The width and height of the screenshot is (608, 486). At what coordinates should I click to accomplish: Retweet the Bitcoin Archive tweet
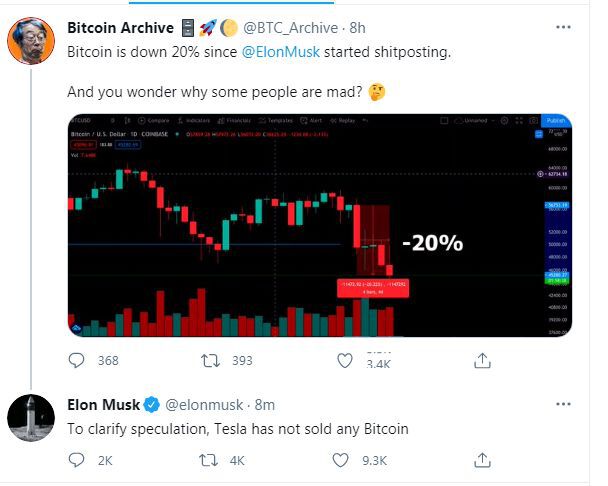point(211,361)
